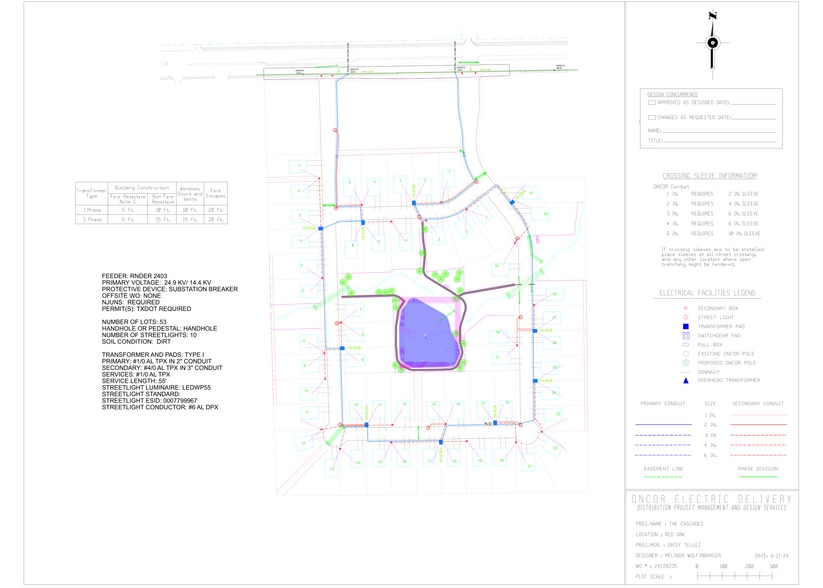Image resolution: width=823 pixels, height=588 pixels.
Task: Click the Pull Box legend symbol
Action: point(685,344)
